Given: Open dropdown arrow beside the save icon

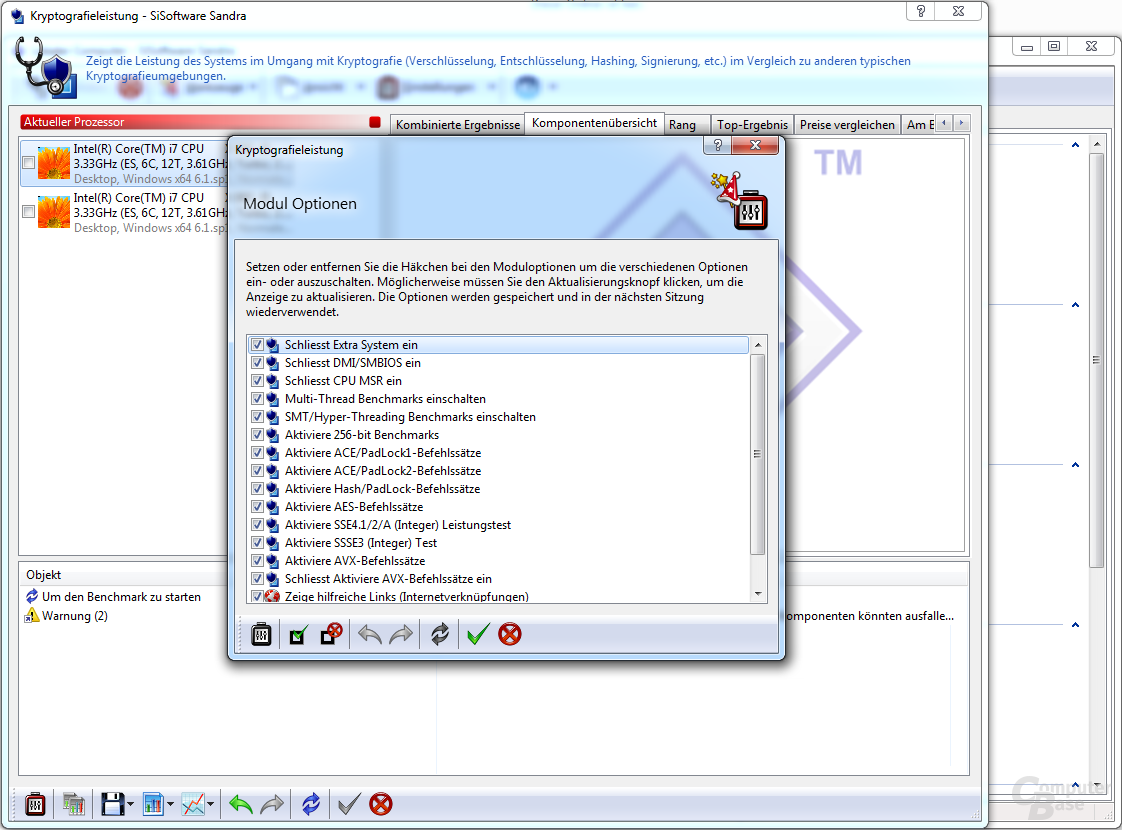Looking at the screenshot, I should click(x=130, y=804).
